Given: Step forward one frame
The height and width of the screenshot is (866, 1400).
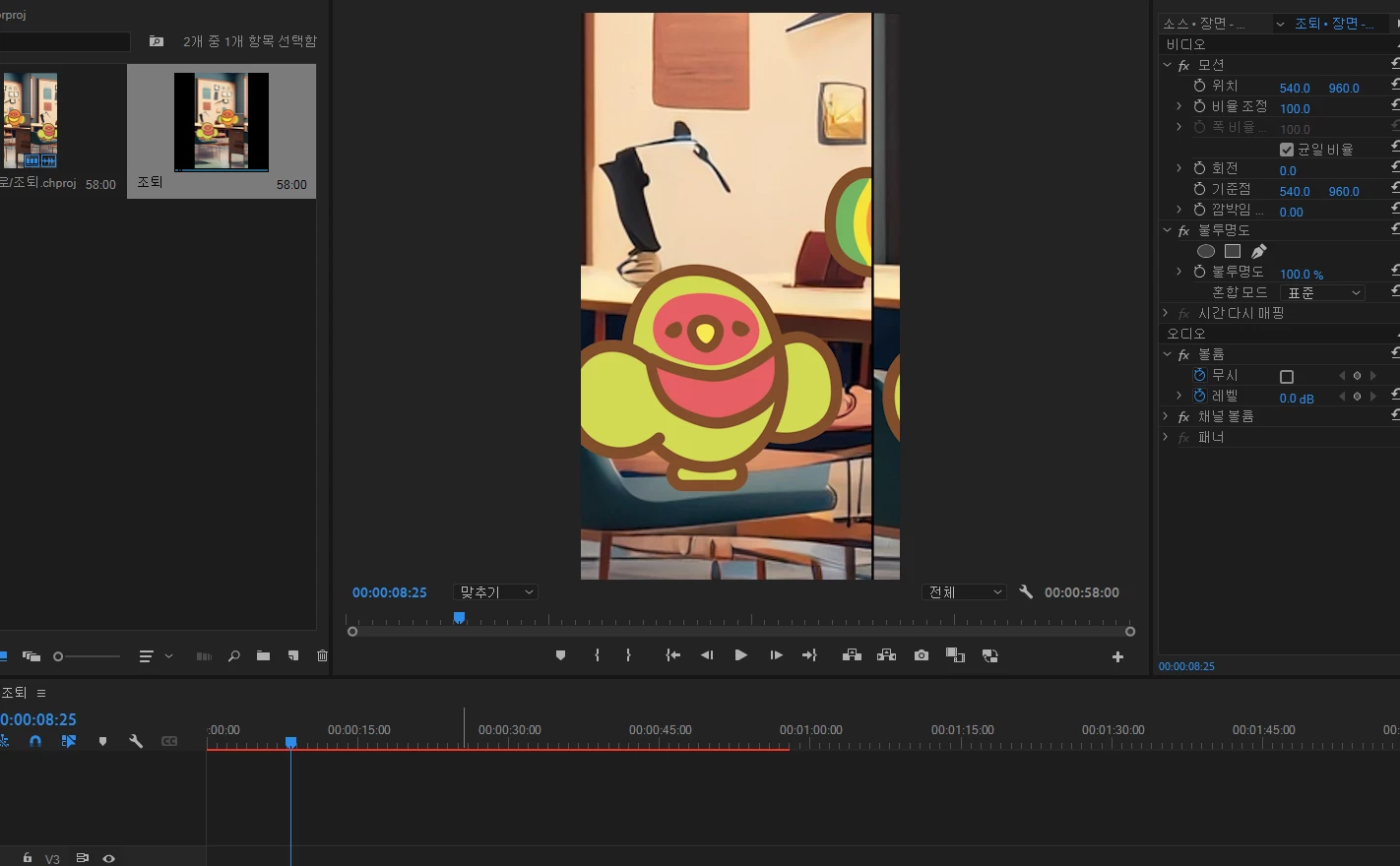Looking at the screenshot, I should (x=776, y=655).
